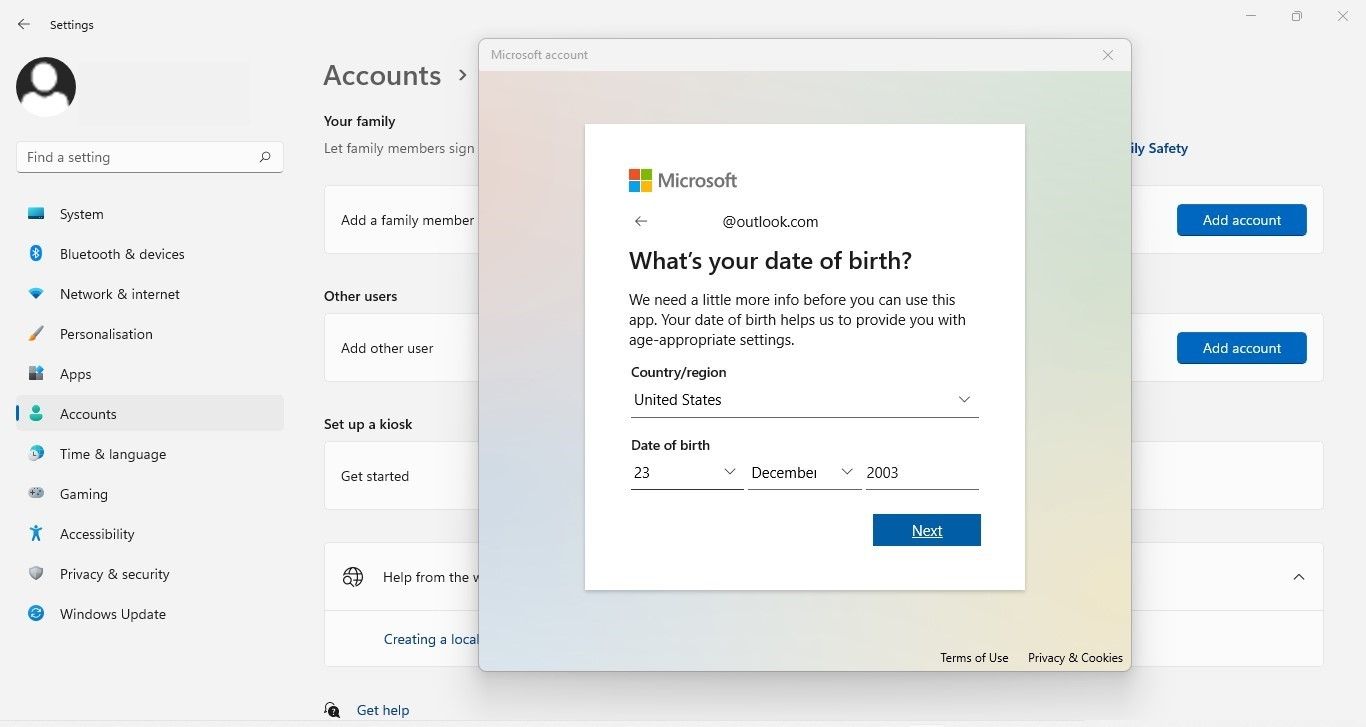Image resolution: width=1366 pixels, height=727 pixels.
Task: Open Gaming settings
Action: (x=150, y=494)
